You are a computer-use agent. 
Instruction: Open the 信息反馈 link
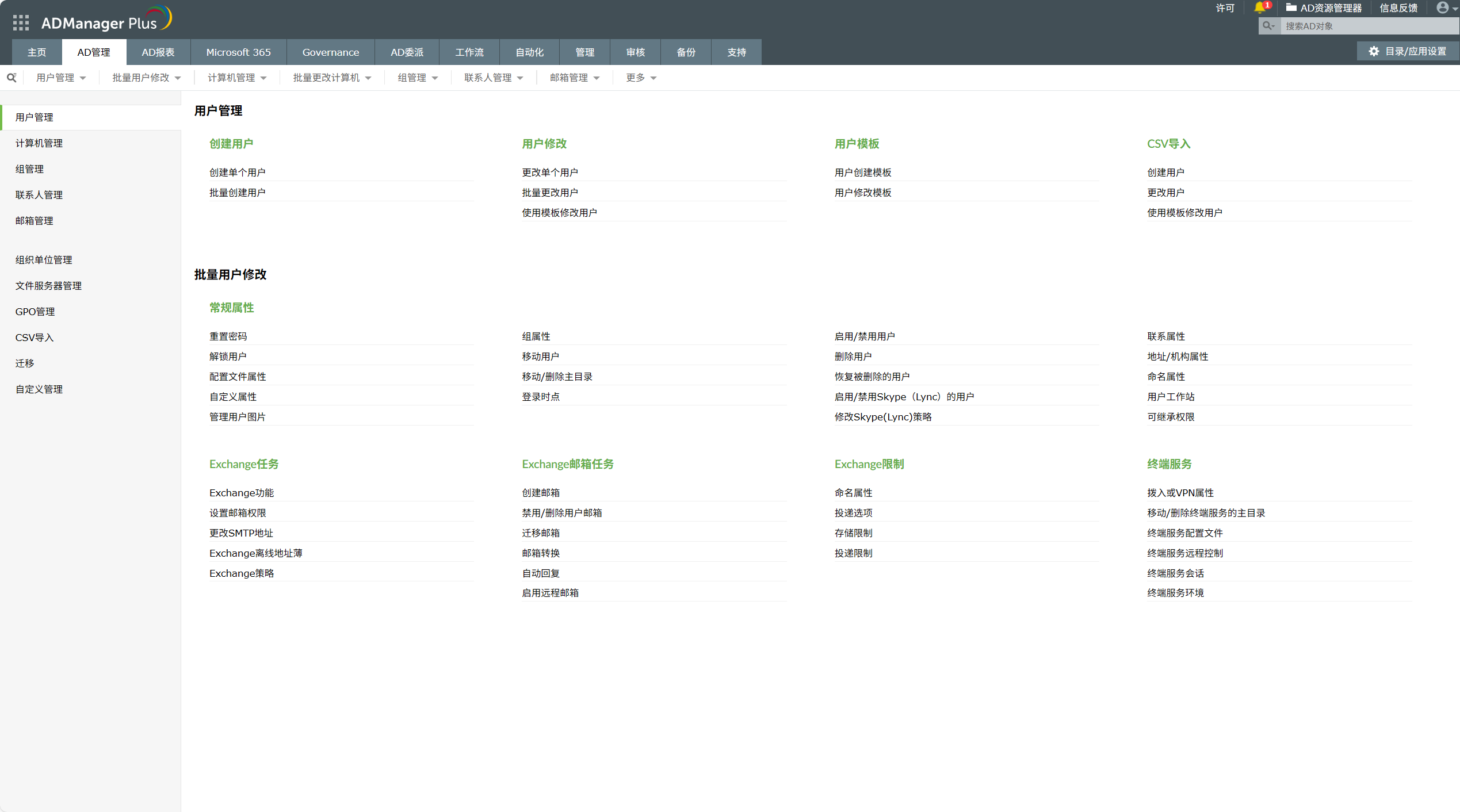(x=1398, y=8)
